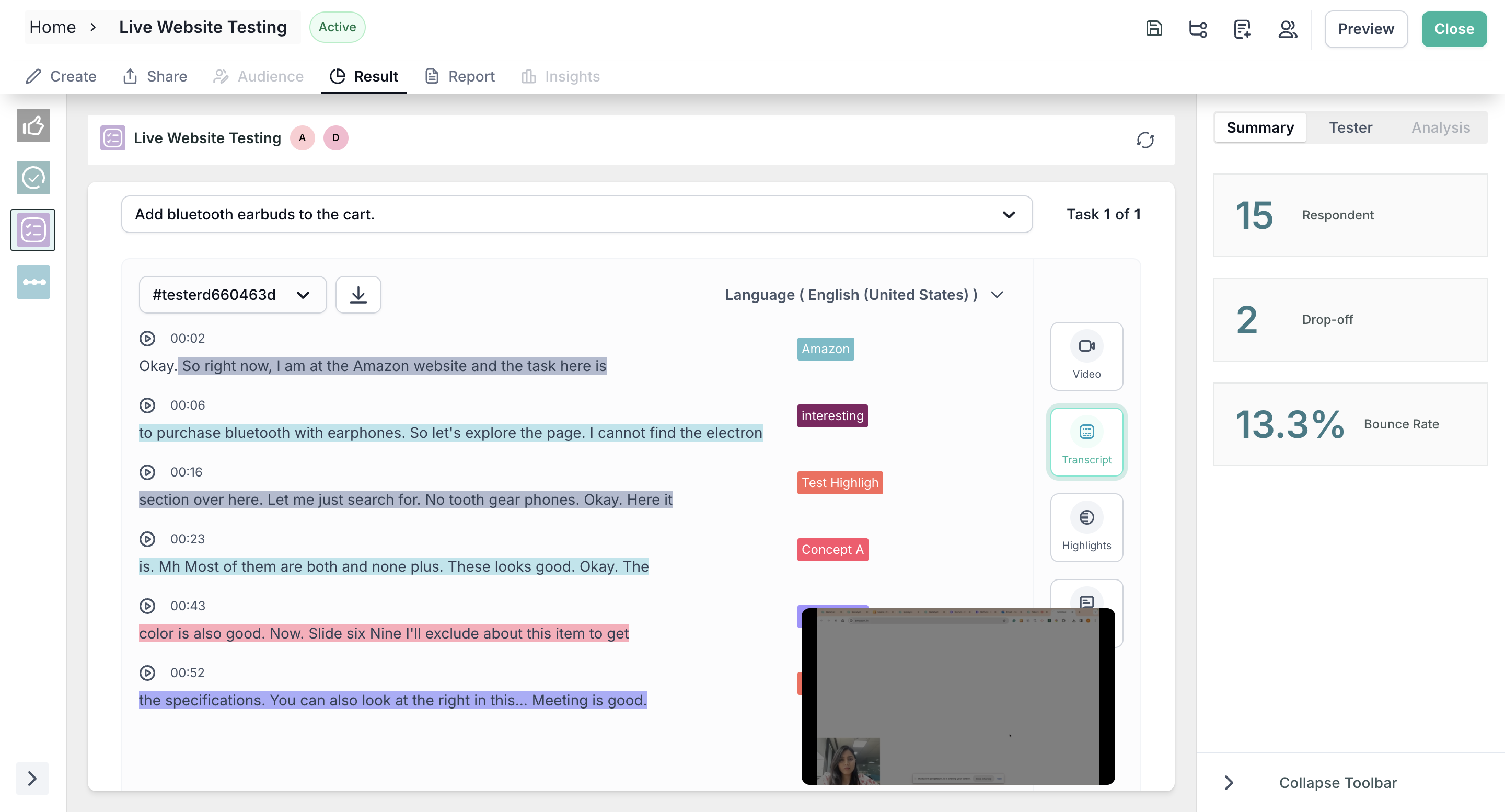Image resolution: width=1505 pixels, height=812 pixels.
Task: Open the Video view panel
Action: (x=1087, y=356)
